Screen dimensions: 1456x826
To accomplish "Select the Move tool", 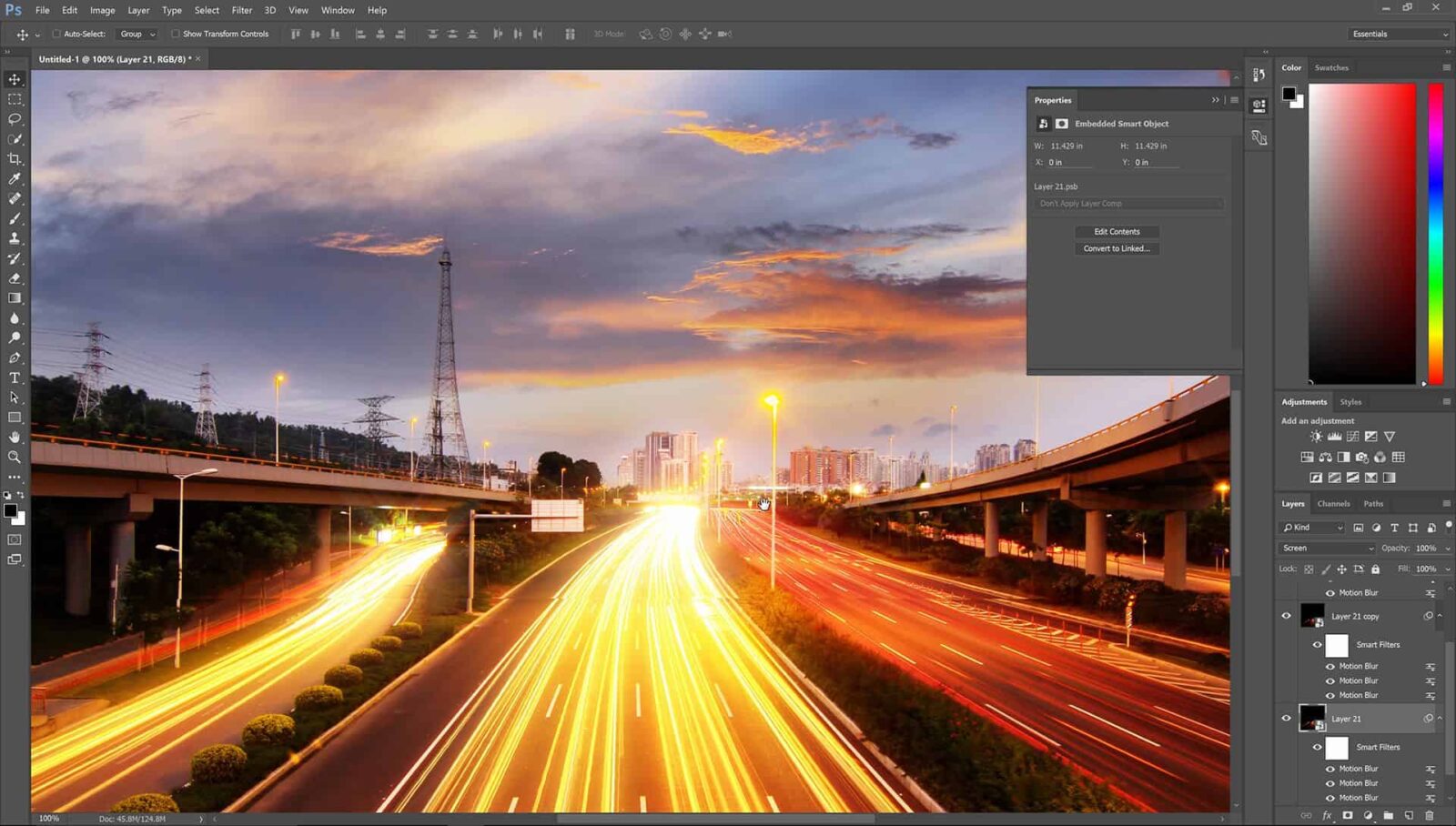I will pyautogui.click(x=15, y=79).
